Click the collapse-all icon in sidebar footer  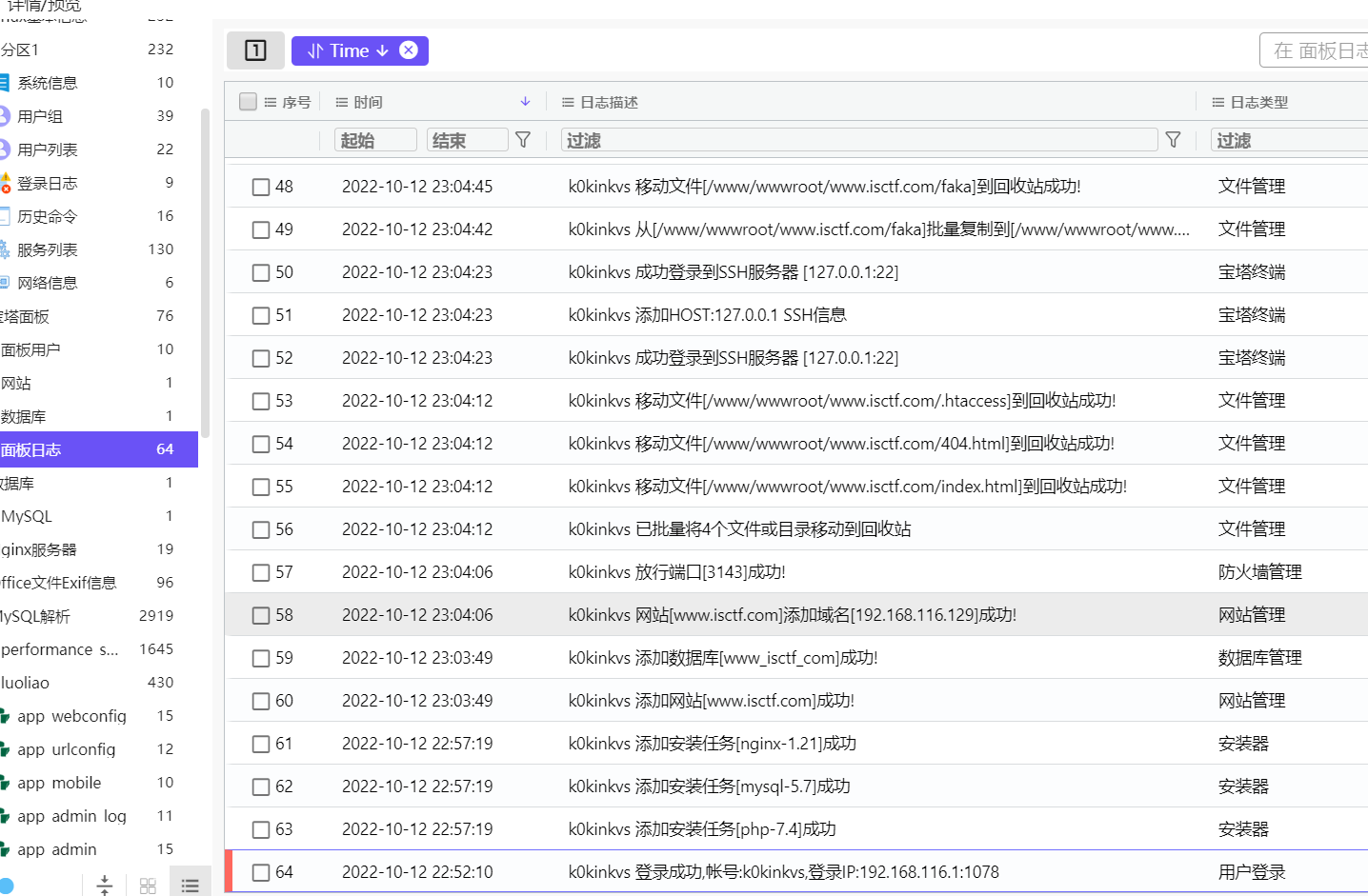coord(105,886)
